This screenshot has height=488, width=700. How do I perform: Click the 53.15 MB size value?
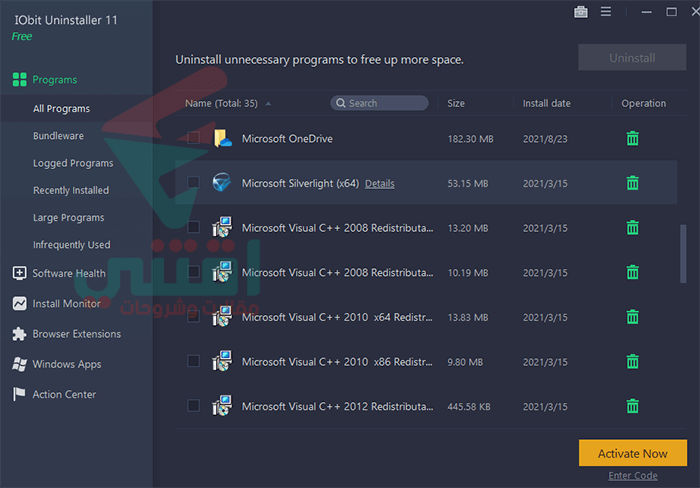click(x=468, y=184)
